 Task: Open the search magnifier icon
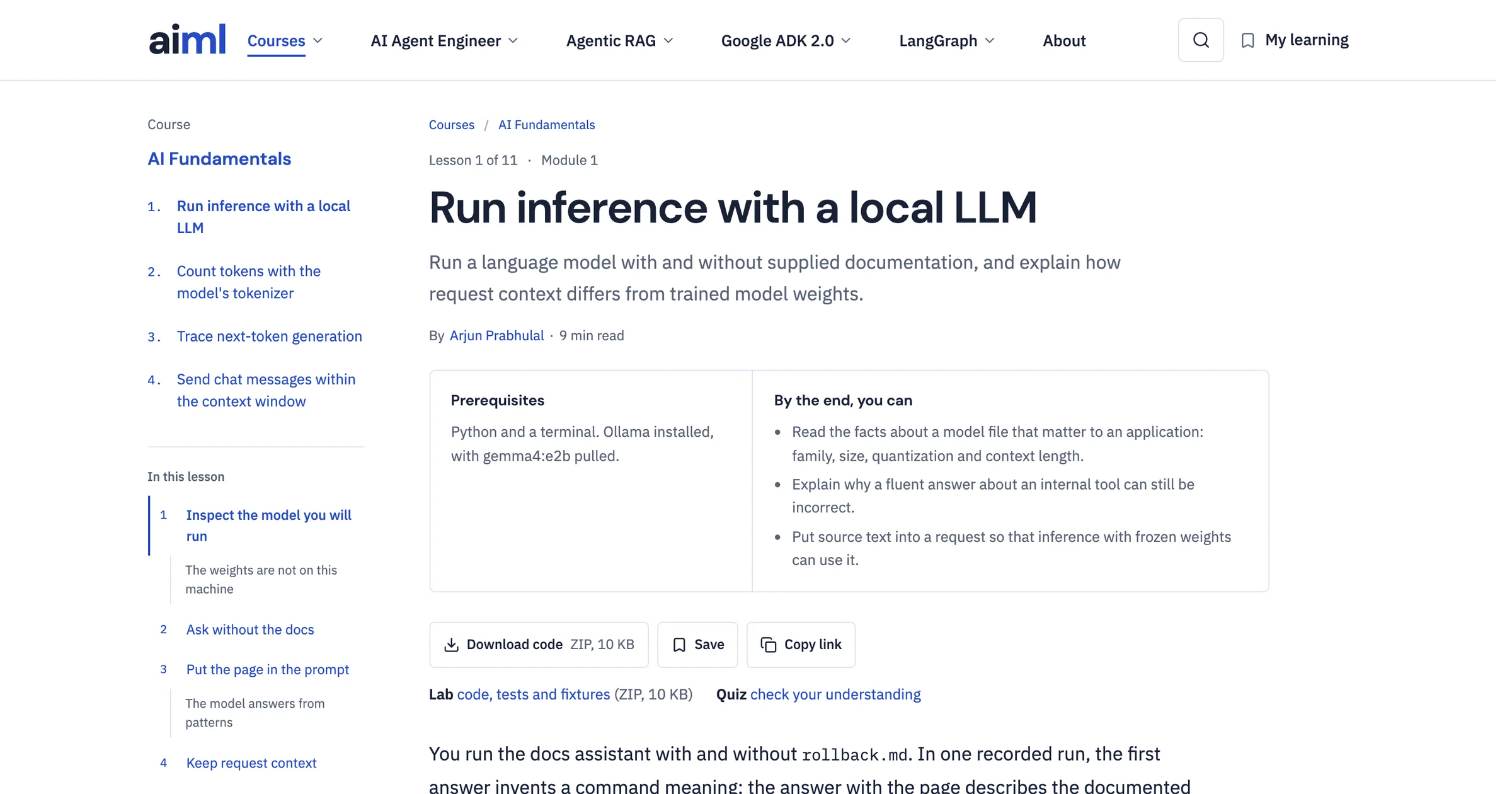[1201, 40]
